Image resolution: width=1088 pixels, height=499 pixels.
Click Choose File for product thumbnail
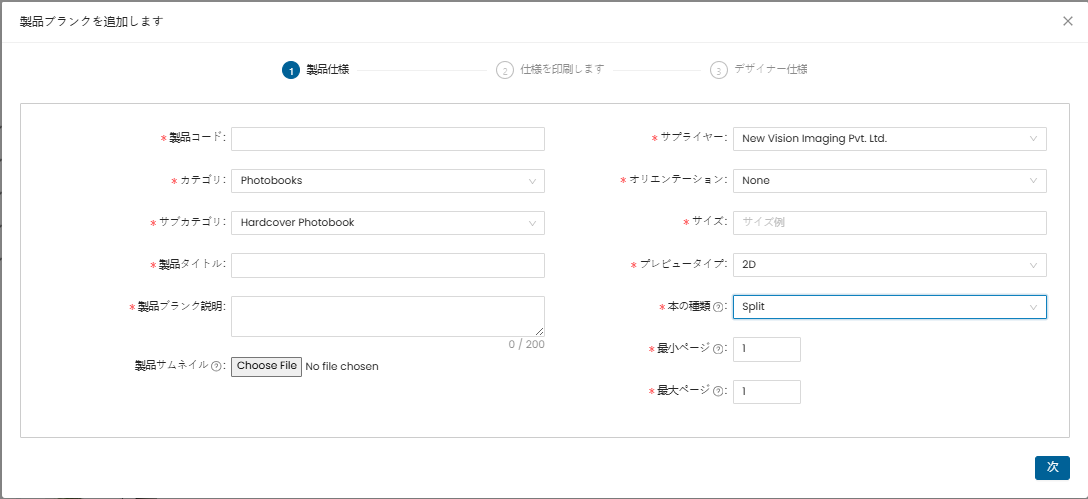tap(266, 366)
